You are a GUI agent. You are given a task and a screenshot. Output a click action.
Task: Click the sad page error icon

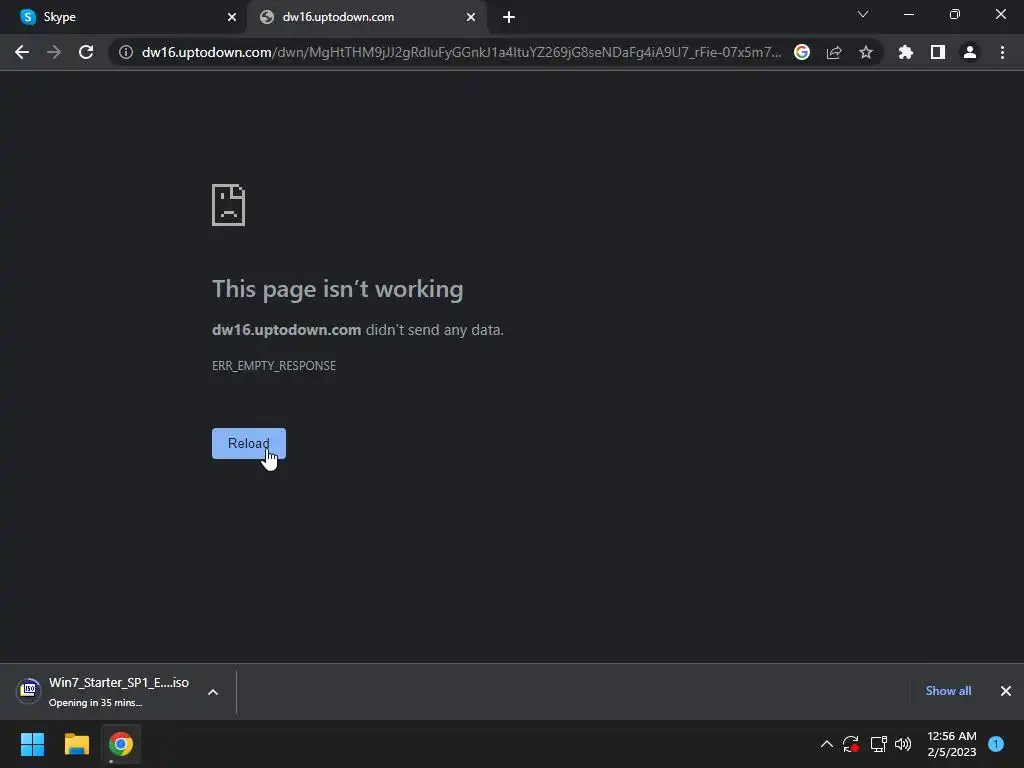229,205
